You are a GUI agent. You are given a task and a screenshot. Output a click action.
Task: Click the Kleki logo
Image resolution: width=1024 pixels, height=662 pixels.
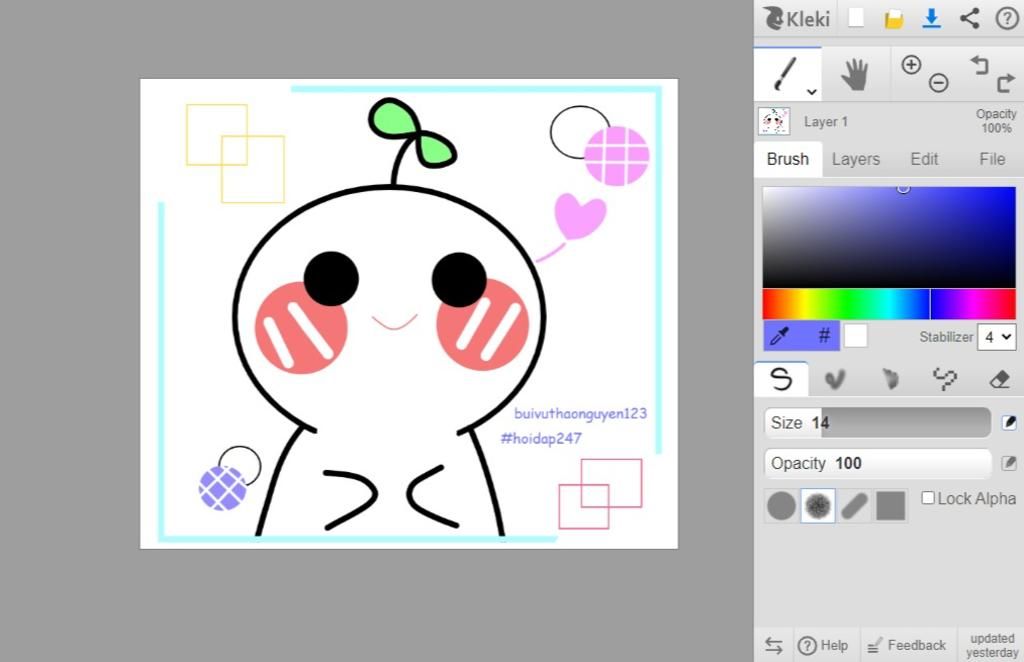(797, 18)
